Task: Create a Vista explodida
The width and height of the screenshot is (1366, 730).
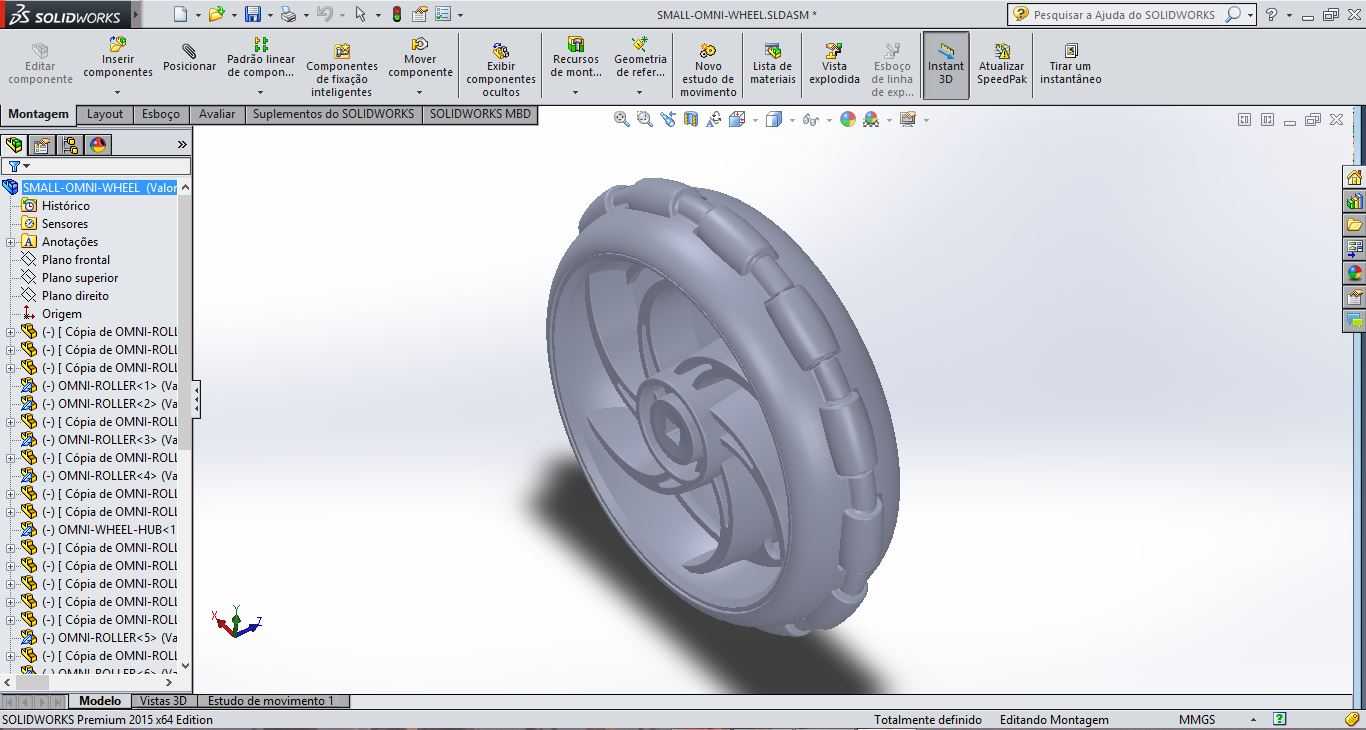Action: (834, 64)
